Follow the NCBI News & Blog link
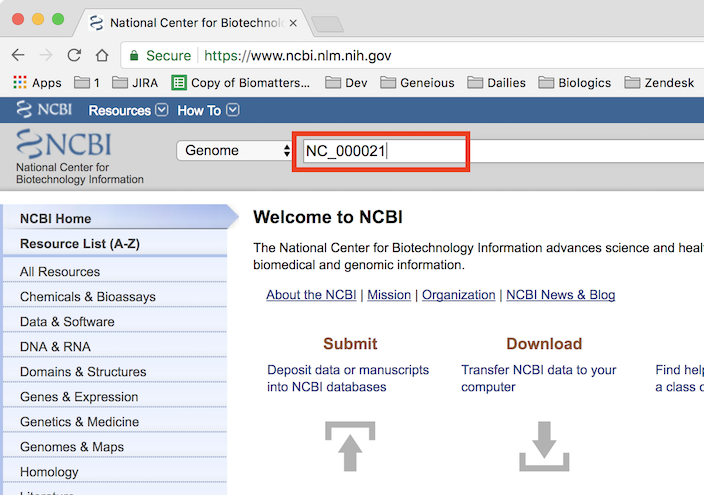 561,295
